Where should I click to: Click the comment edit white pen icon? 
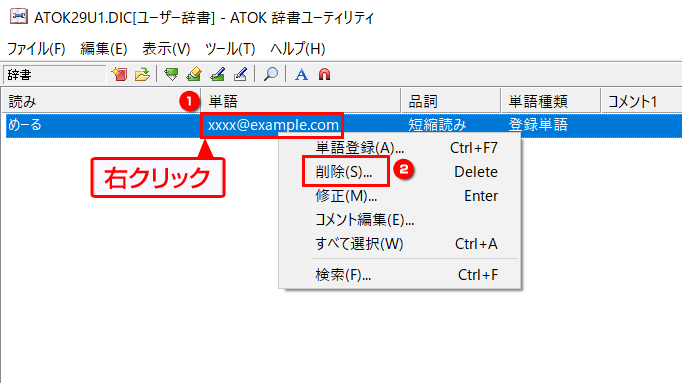[x=240, y=74]
